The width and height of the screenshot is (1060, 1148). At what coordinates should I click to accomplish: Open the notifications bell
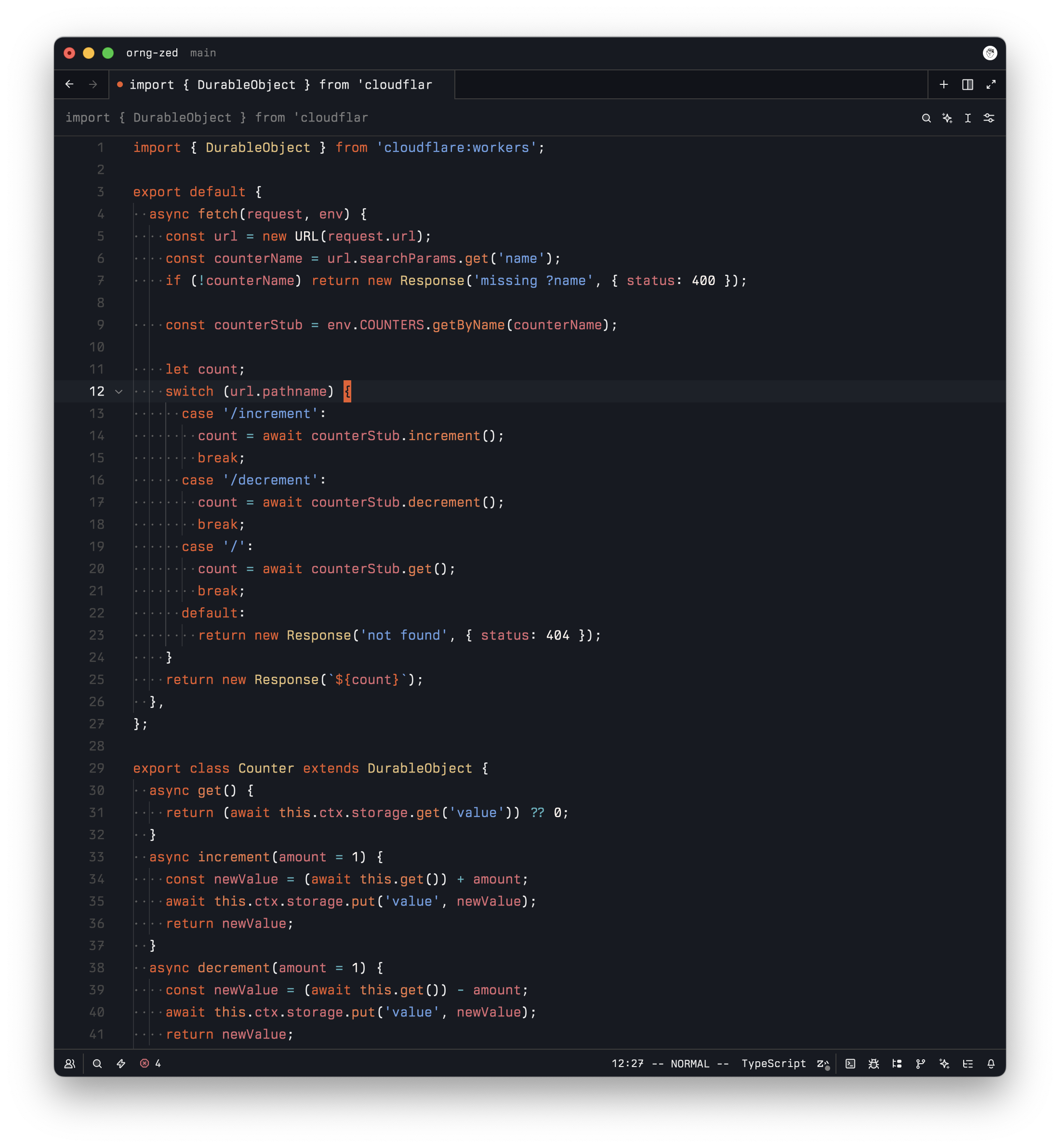click(992, 1063)
